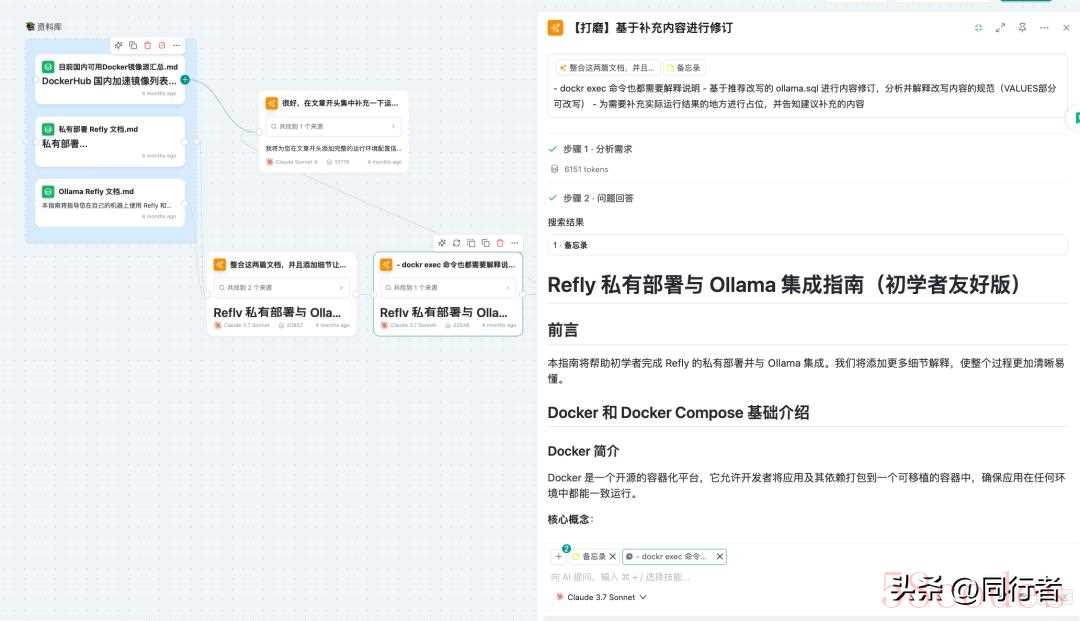Click the green plus handle on DockerHub node
The height and width of the screenshot is (621, 1080).
click(x=185, y=79)
